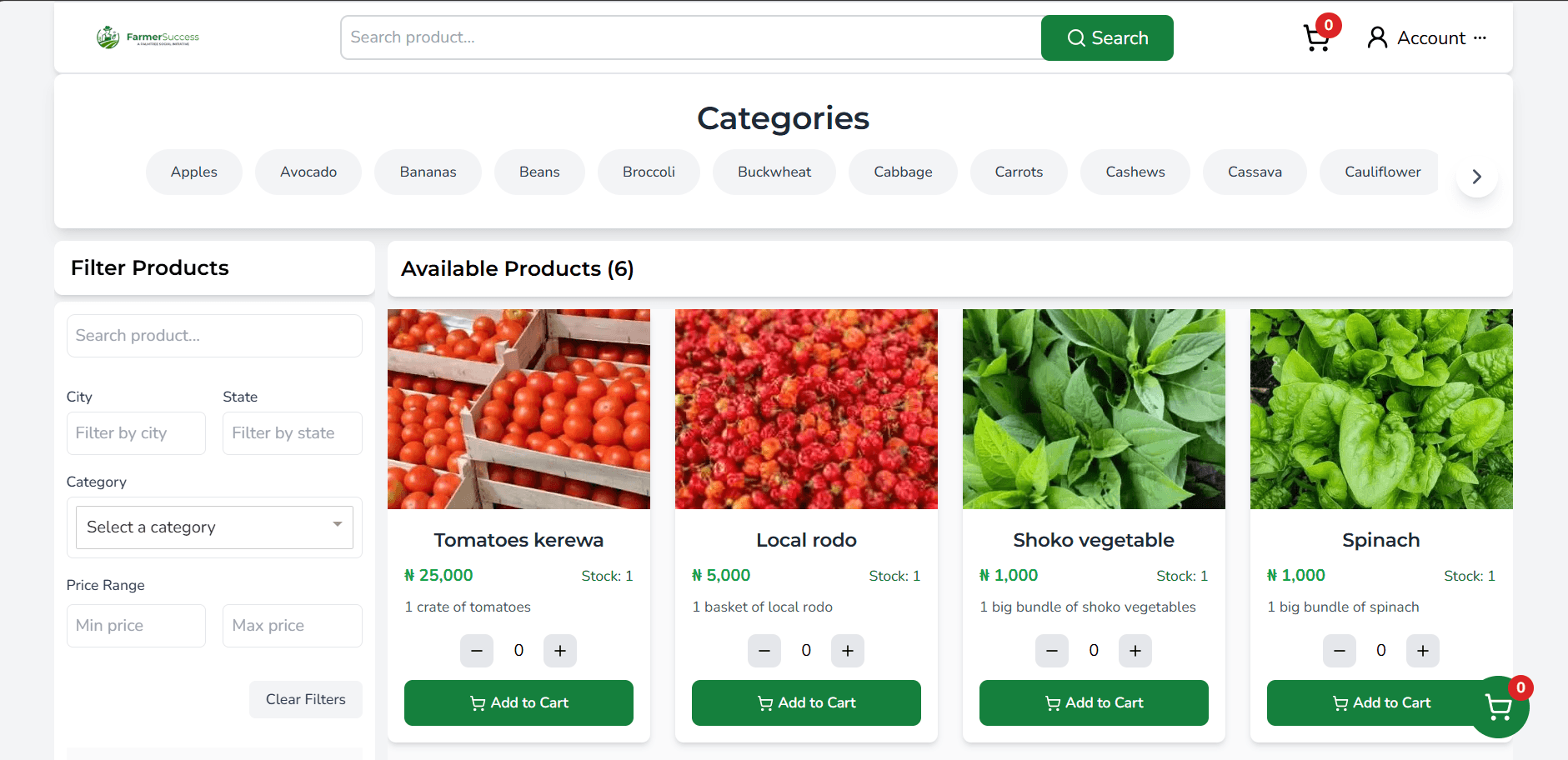This screenshot has height=760, width=1568.
Task: Increase Local rodo quantity with plus button
Action: 847,651
